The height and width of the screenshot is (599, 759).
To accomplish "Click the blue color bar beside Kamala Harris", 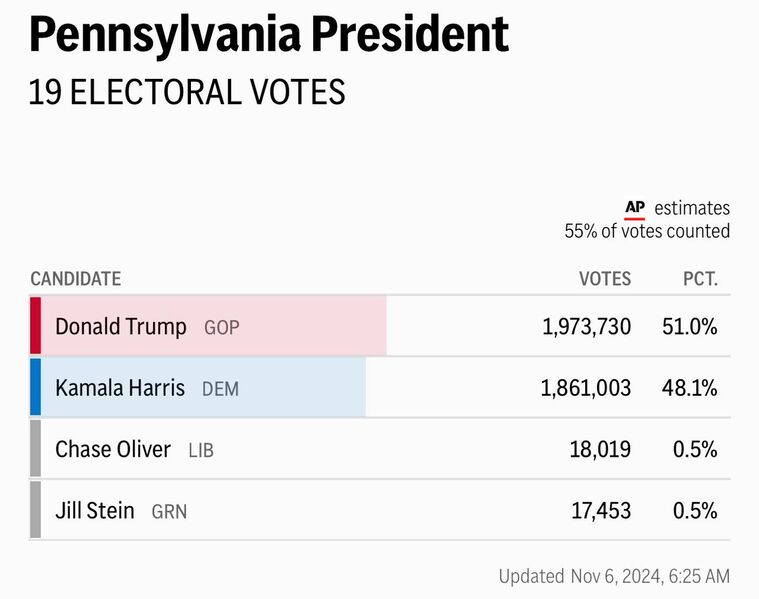I will pyautogui.click(x=35, y=387).
